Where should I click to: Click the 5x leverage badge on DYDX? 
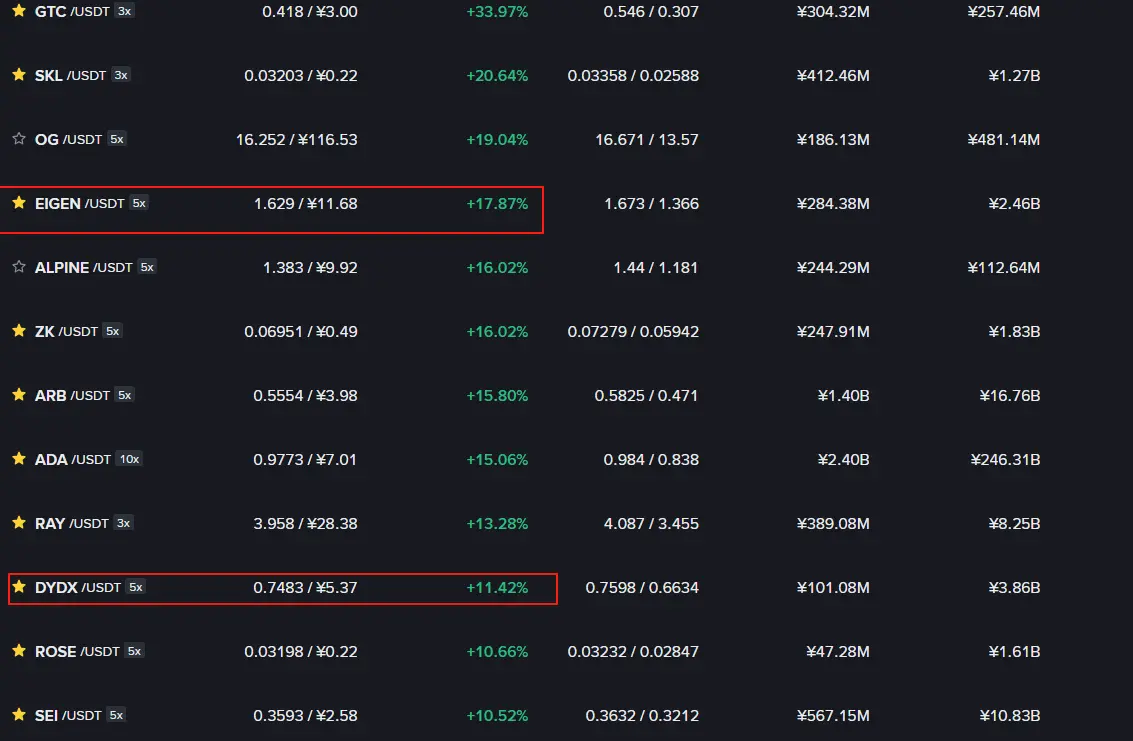coord(136,587)
